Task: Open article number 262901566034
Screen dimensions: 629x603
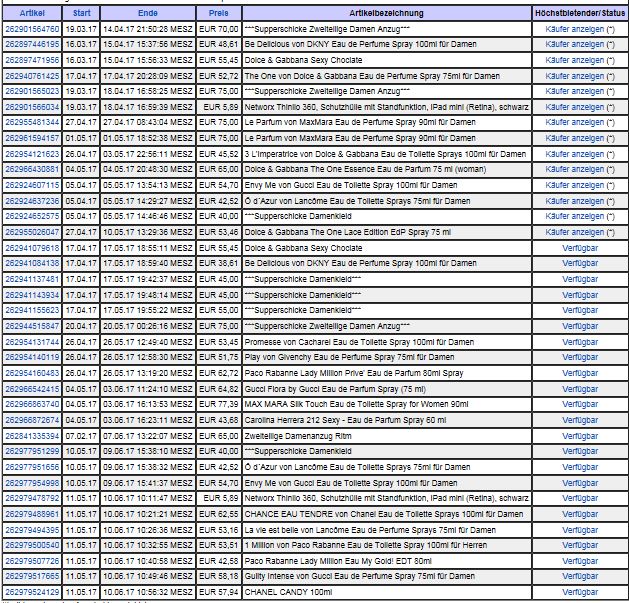Action: 32,107
